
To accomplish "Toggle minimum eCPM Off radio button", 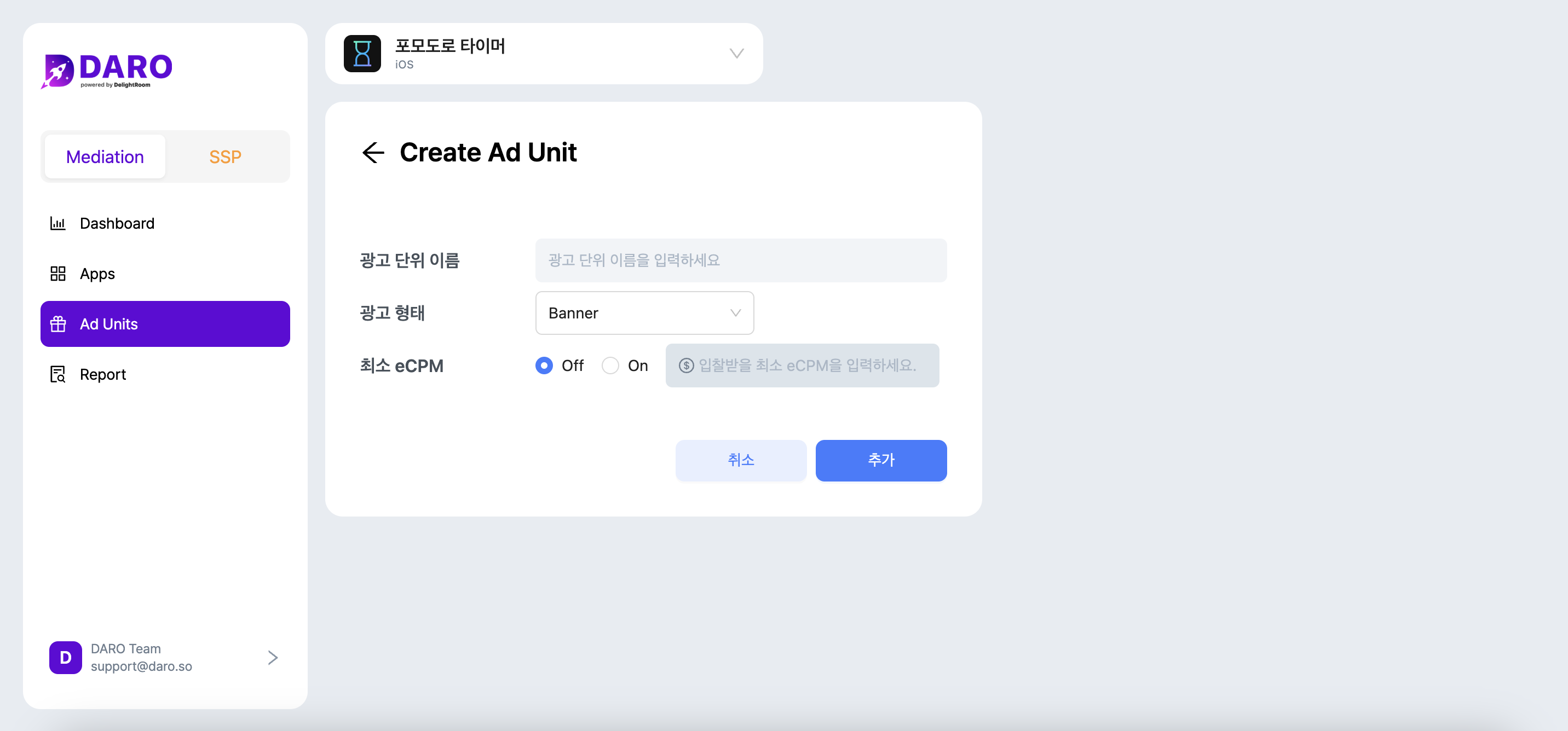I will click(544, 365).
